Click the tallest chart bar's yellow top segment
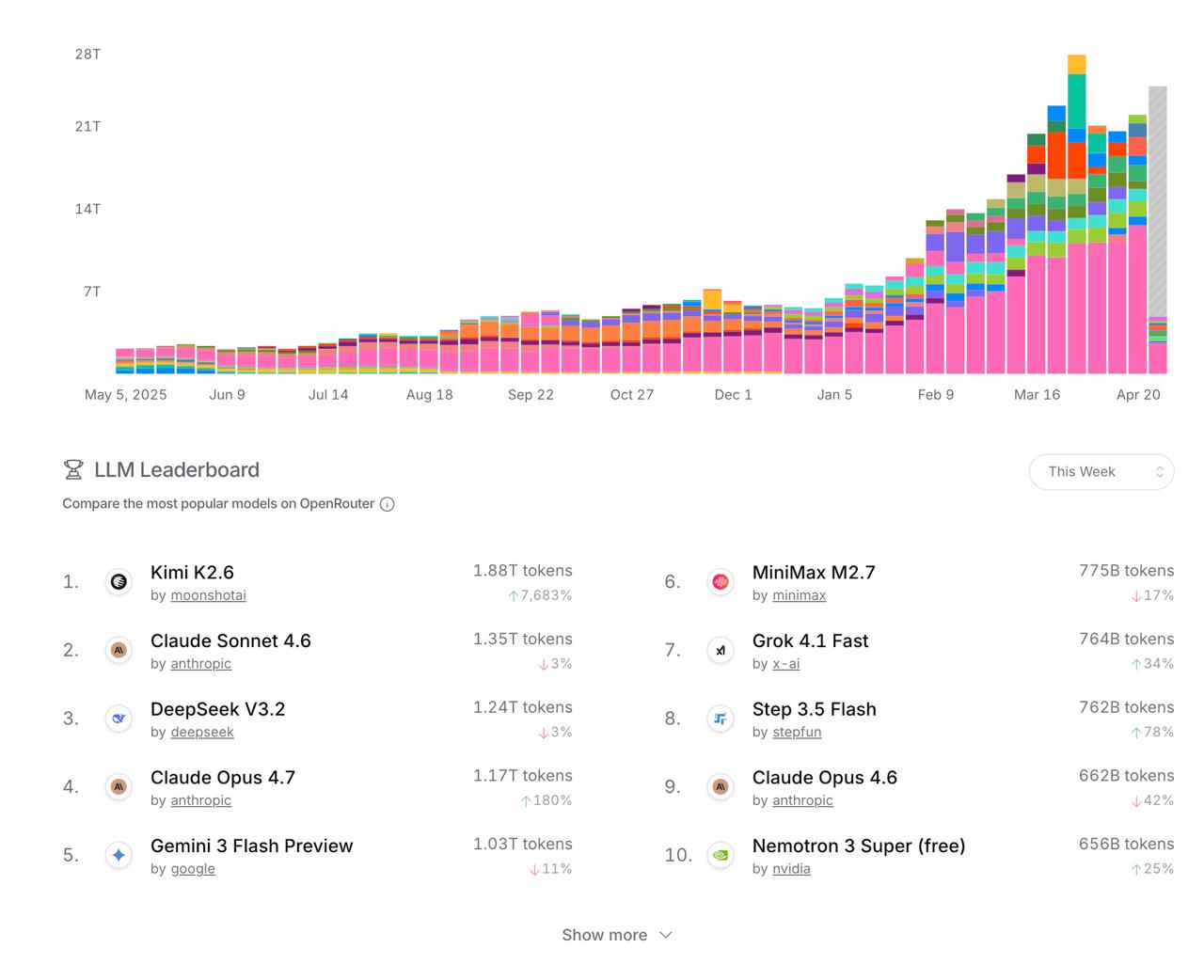 tap(1077, 64)
